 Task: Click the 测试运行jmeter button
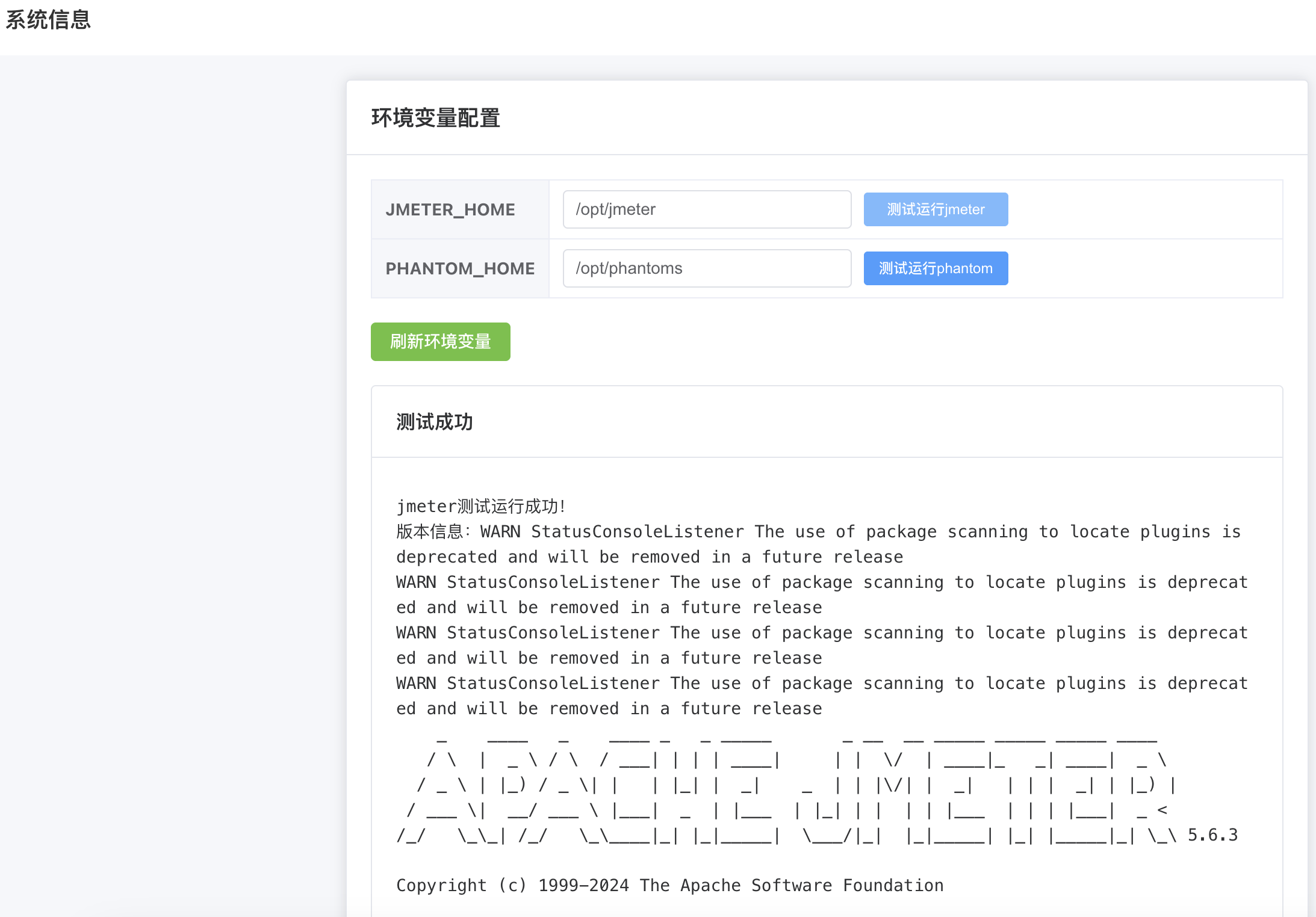936,209
